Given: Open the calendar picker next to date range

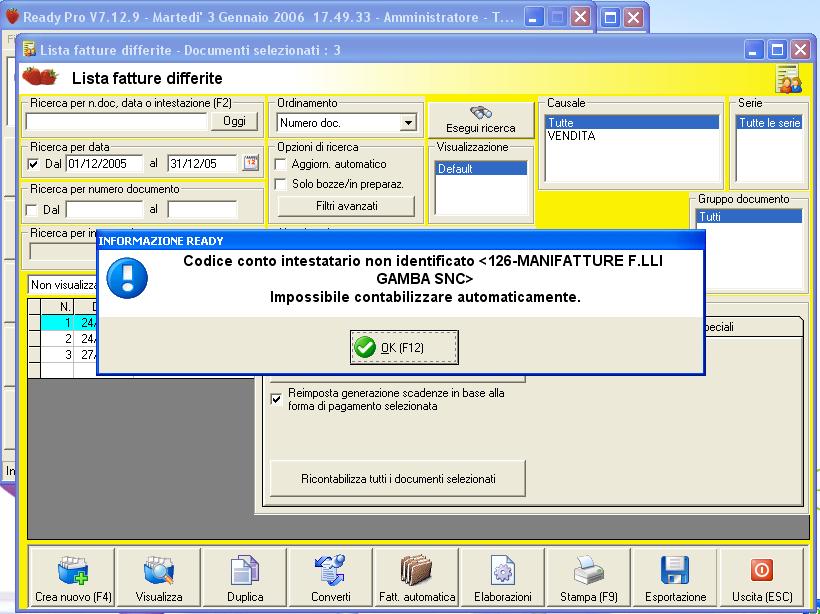Looking at the screenshot, I should [x=251, y=163].
